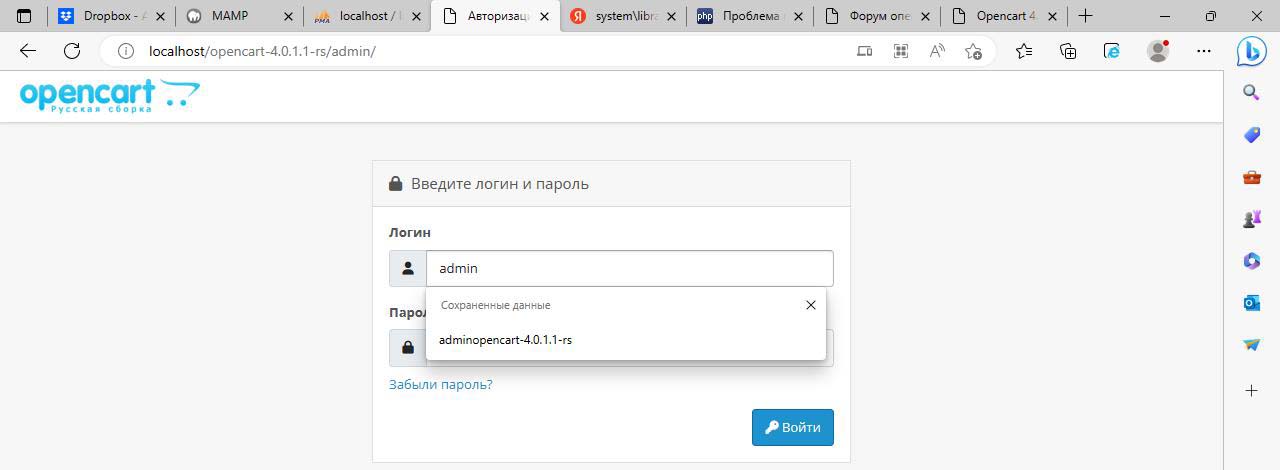Click the browser profile avatar

click(x=1158, y=52)
